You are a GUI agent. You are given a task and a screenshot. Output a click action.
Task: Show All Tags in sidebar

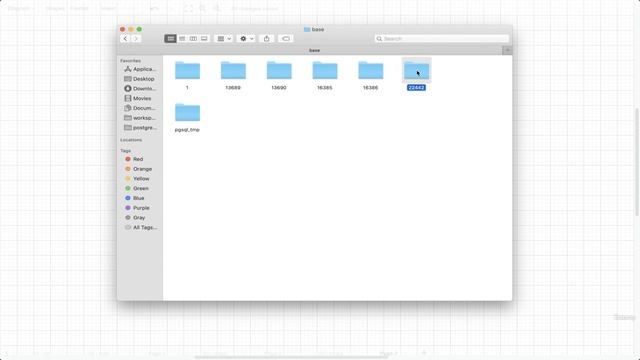point(140,228)
